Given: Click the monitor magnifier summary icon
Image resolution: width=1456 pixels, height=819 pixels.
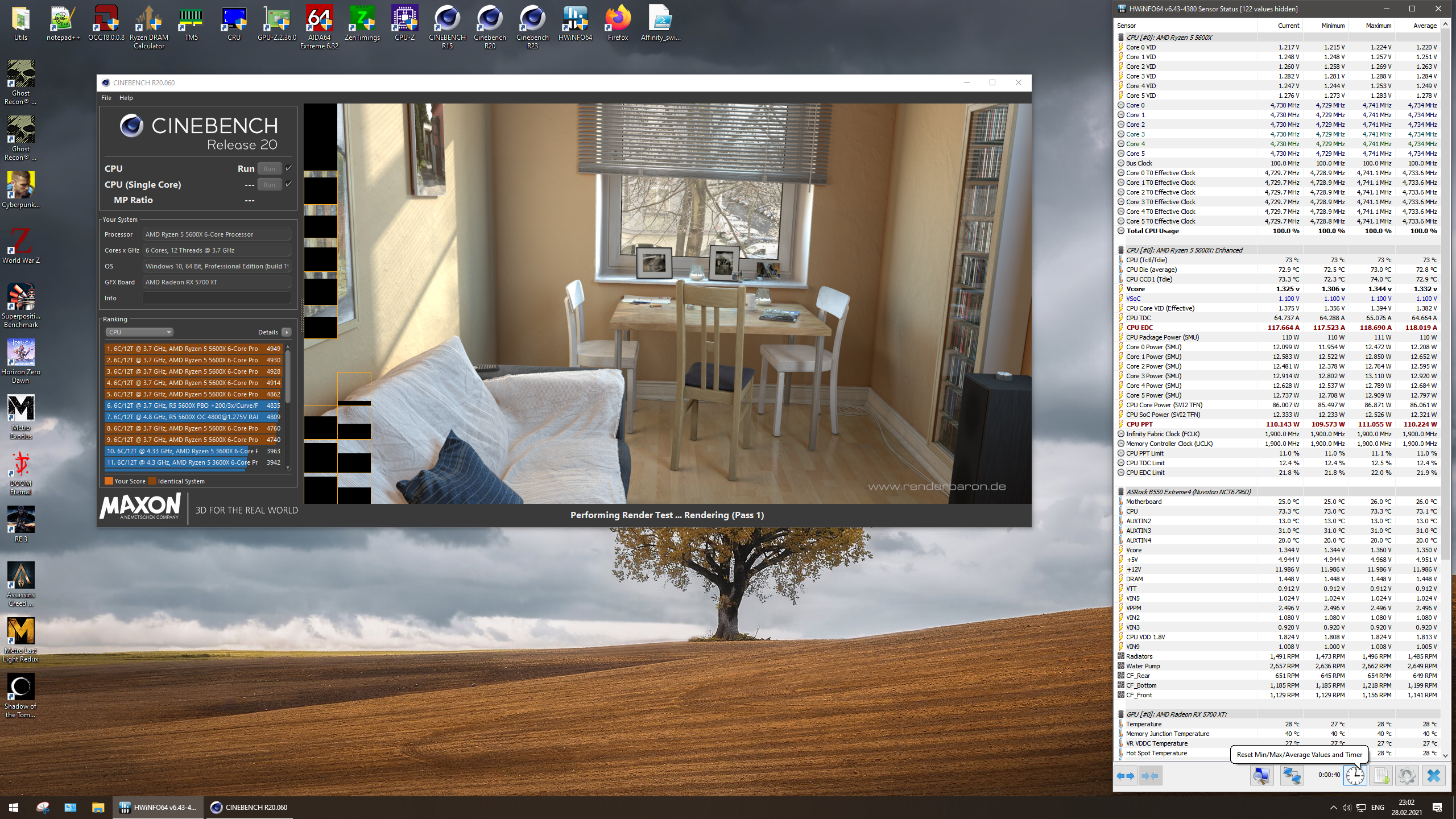Looking at the screenshot, I should [1261, 776].
